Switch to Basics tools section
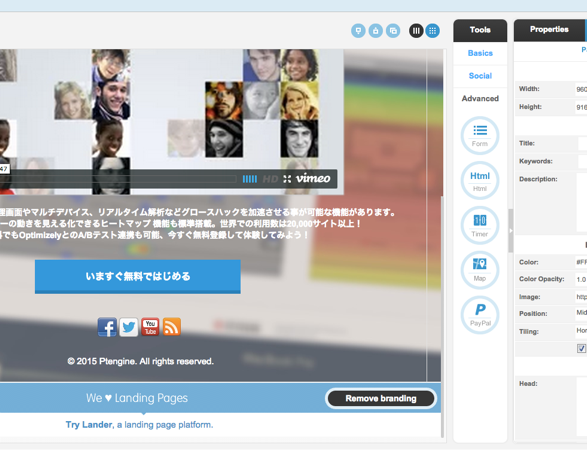This screenshot has width=587, height=450. pyautogui.click(x=480, y=53)
